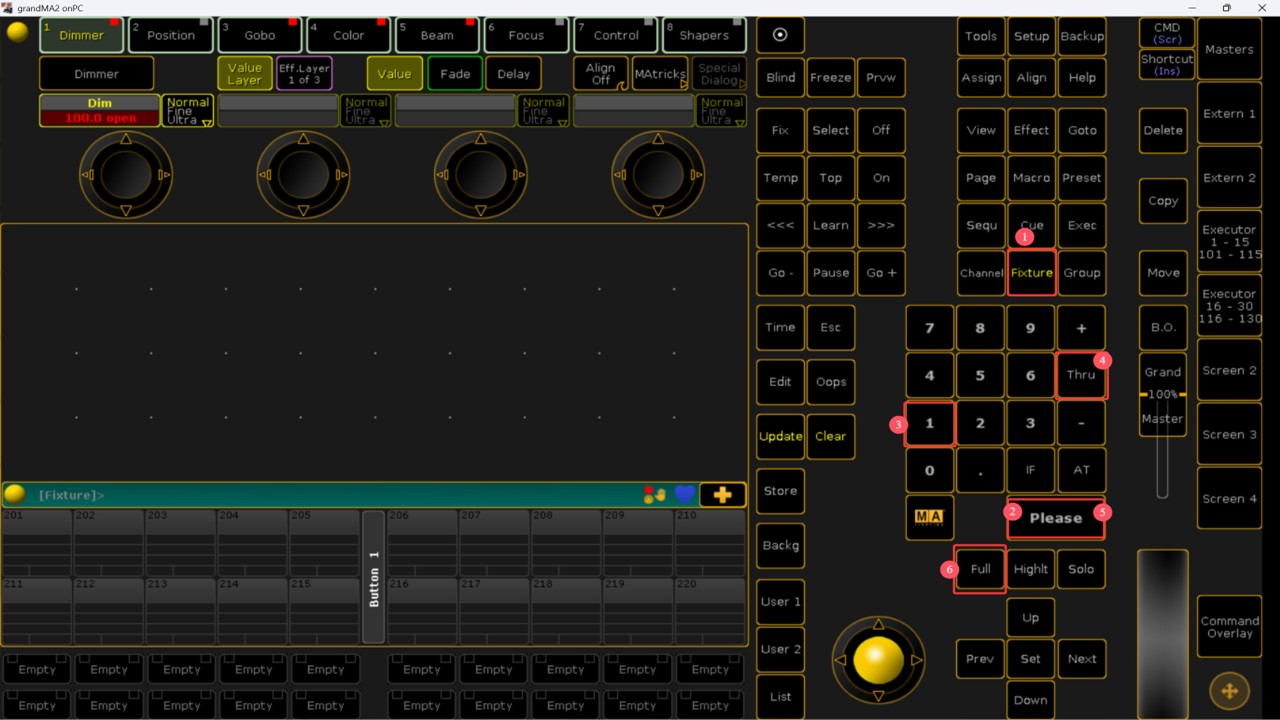Click the round move icon below Command Overlay
The image size is (1280, 720).
1229,691
